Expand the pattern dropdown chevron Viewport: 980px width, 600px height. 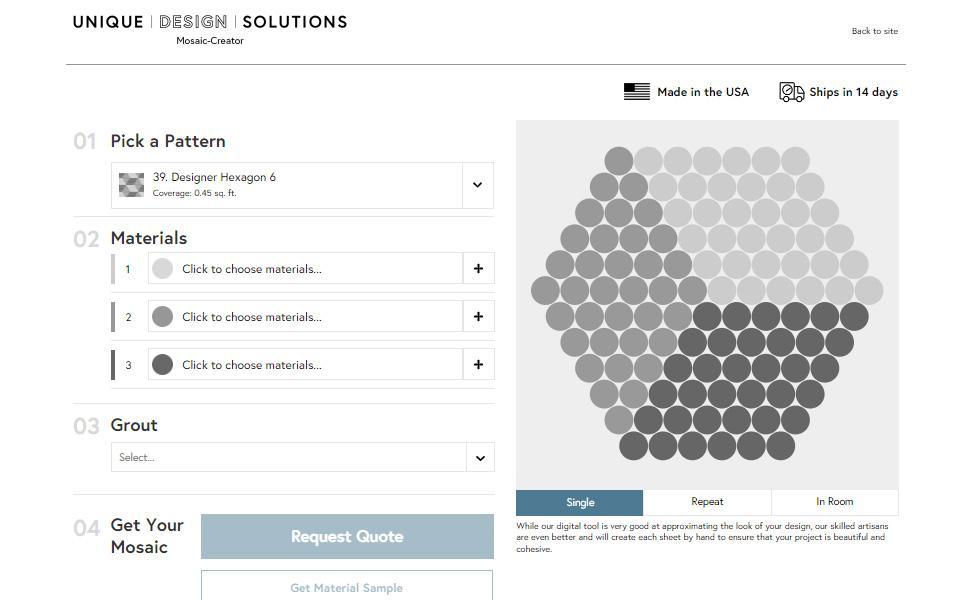click(x=478, y=185)
